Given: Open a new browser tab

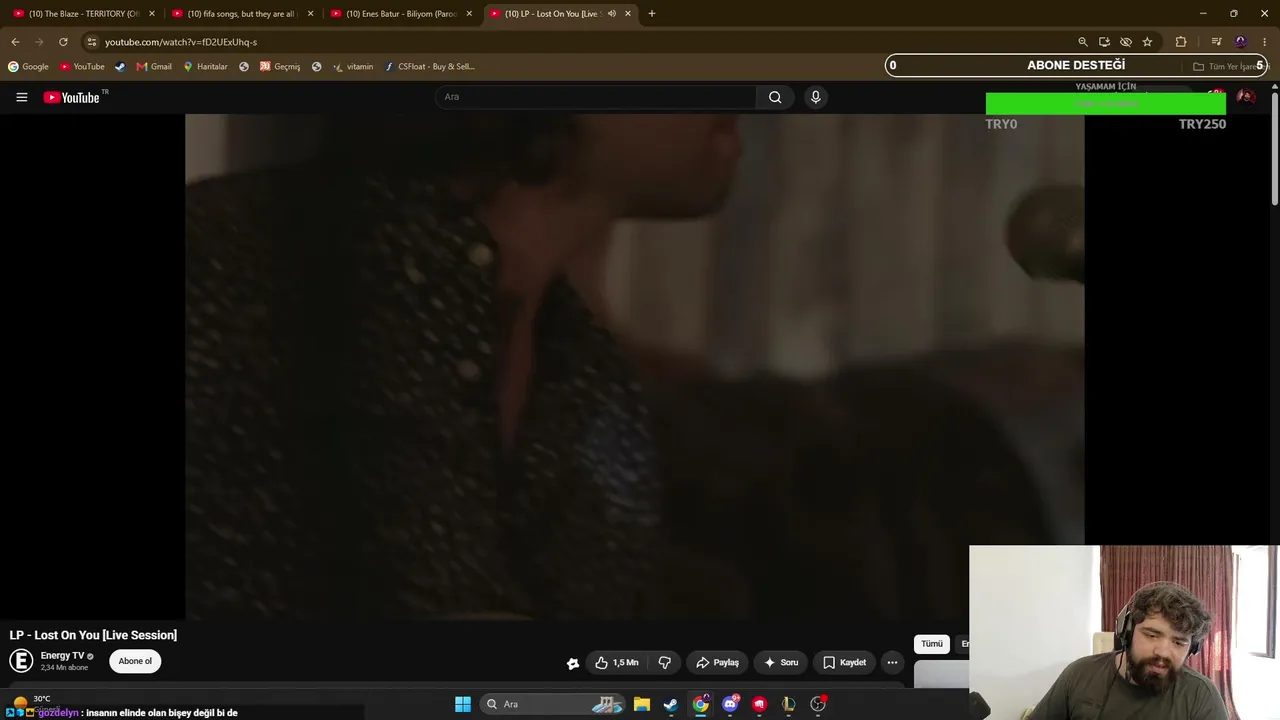Looking at the screenshot, I should [652, 14].
